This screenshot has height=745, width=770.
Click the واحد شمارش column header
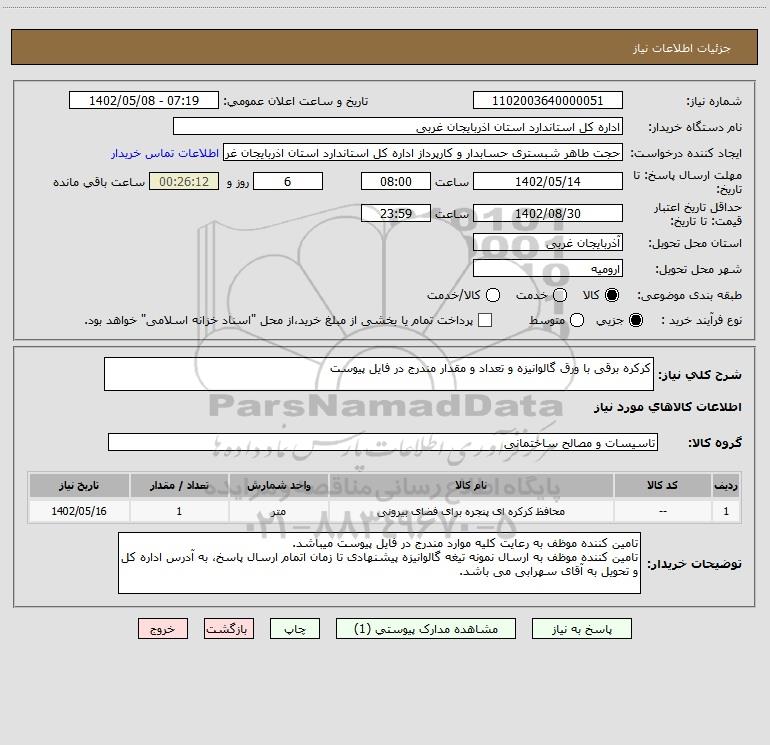point(278,485)
